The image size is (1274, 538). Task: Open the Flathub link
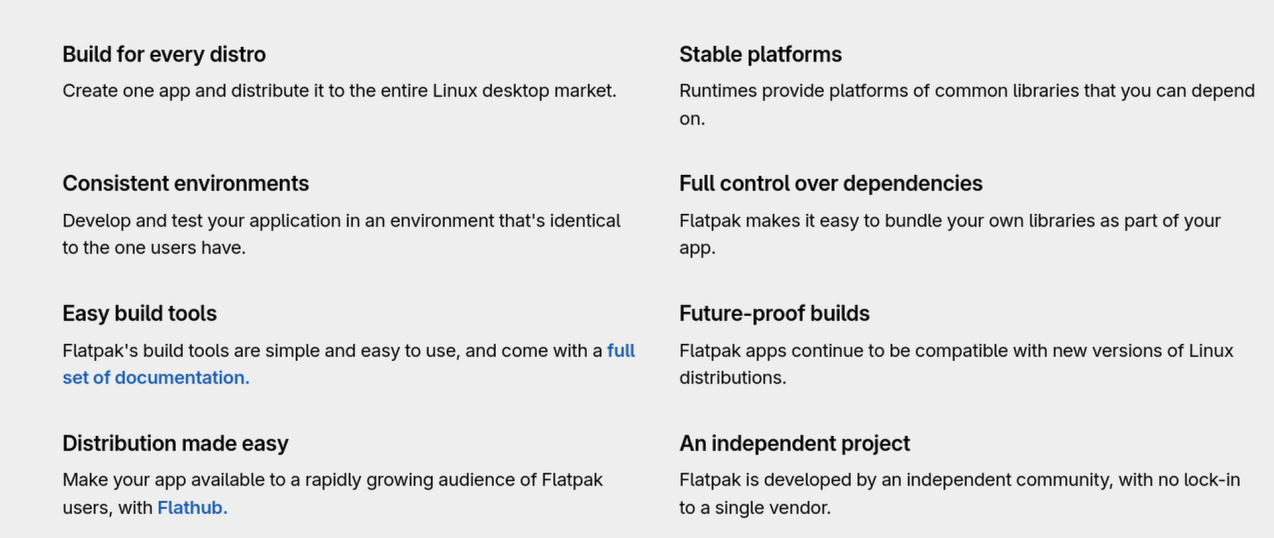pyautogui.click(x=193, y=507)
